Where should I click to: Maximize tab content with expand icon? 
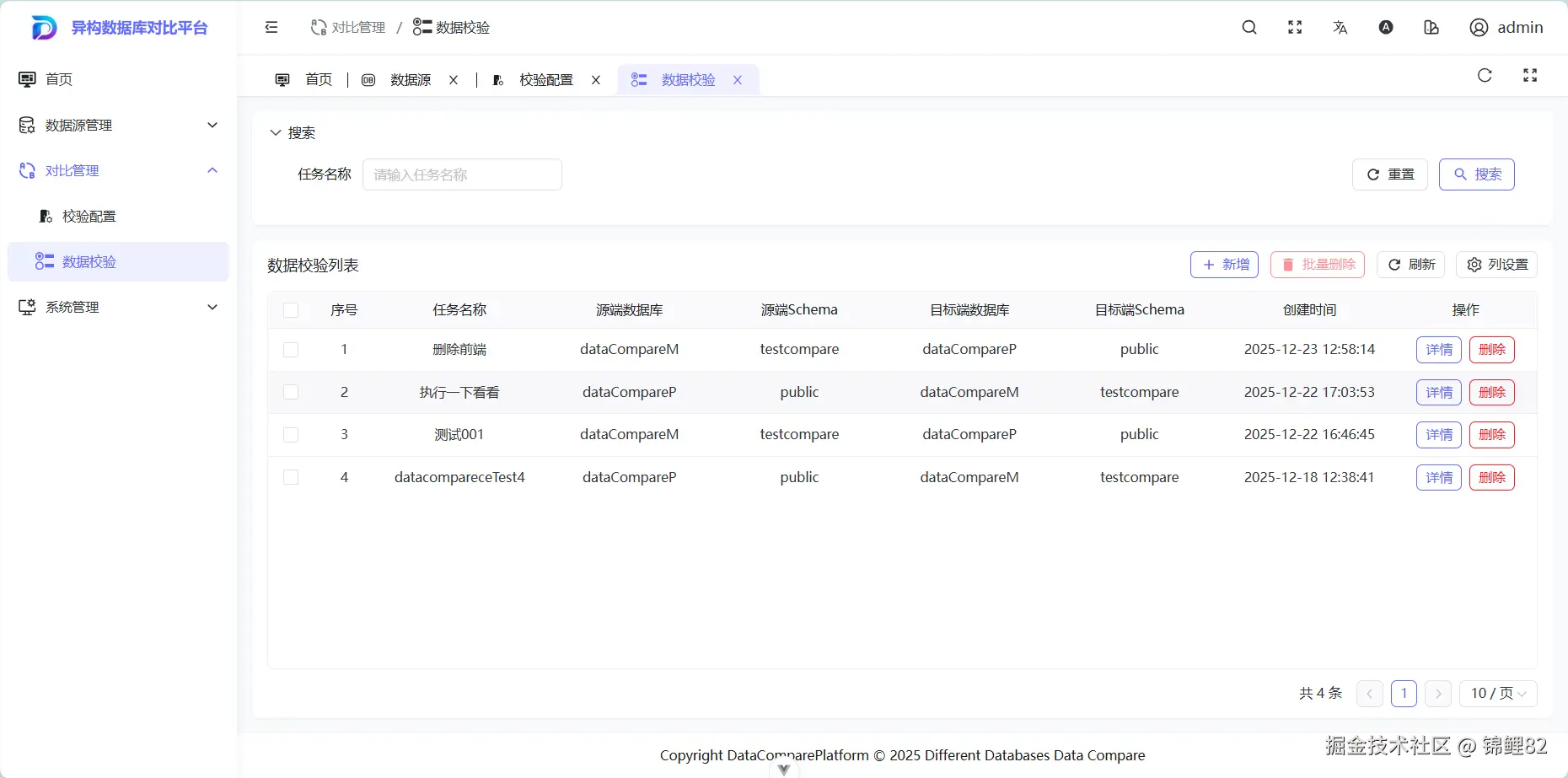1530,75
